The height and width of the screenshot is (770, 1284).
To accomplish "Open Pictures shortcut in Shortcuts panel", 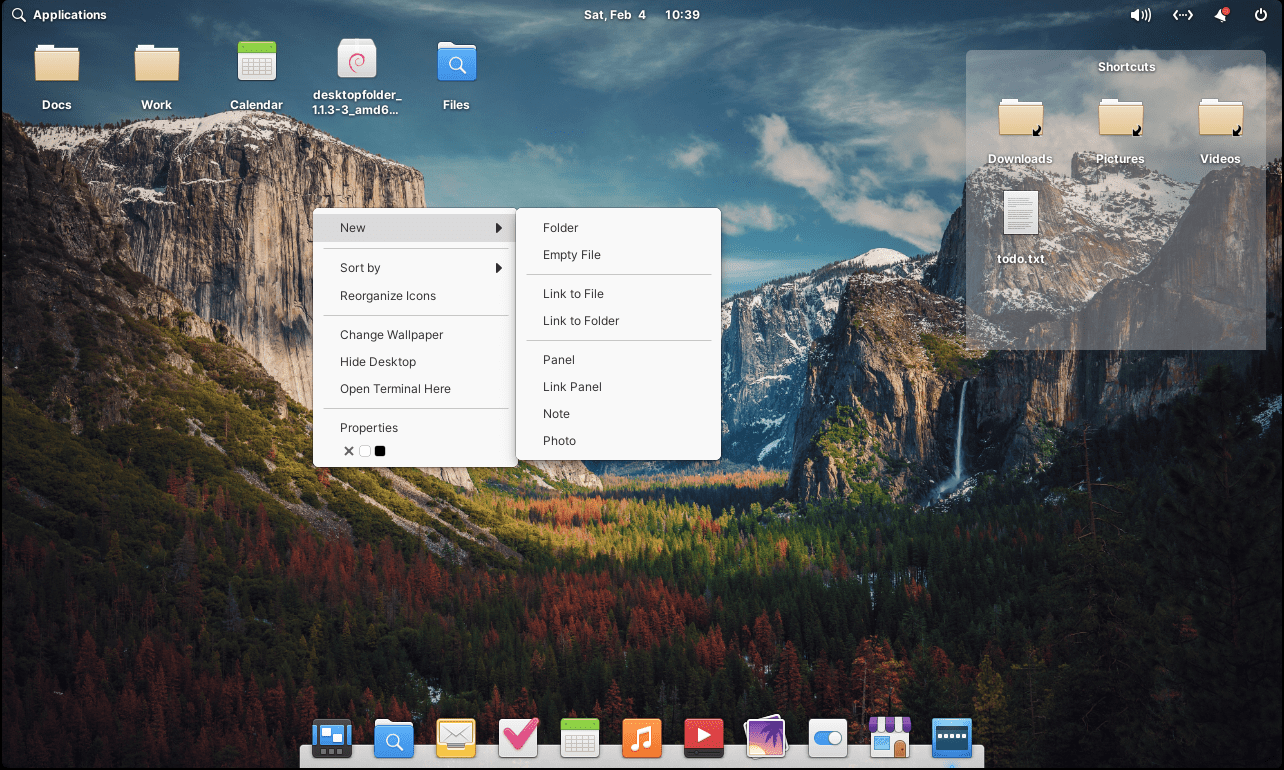I will point(1121,117).
